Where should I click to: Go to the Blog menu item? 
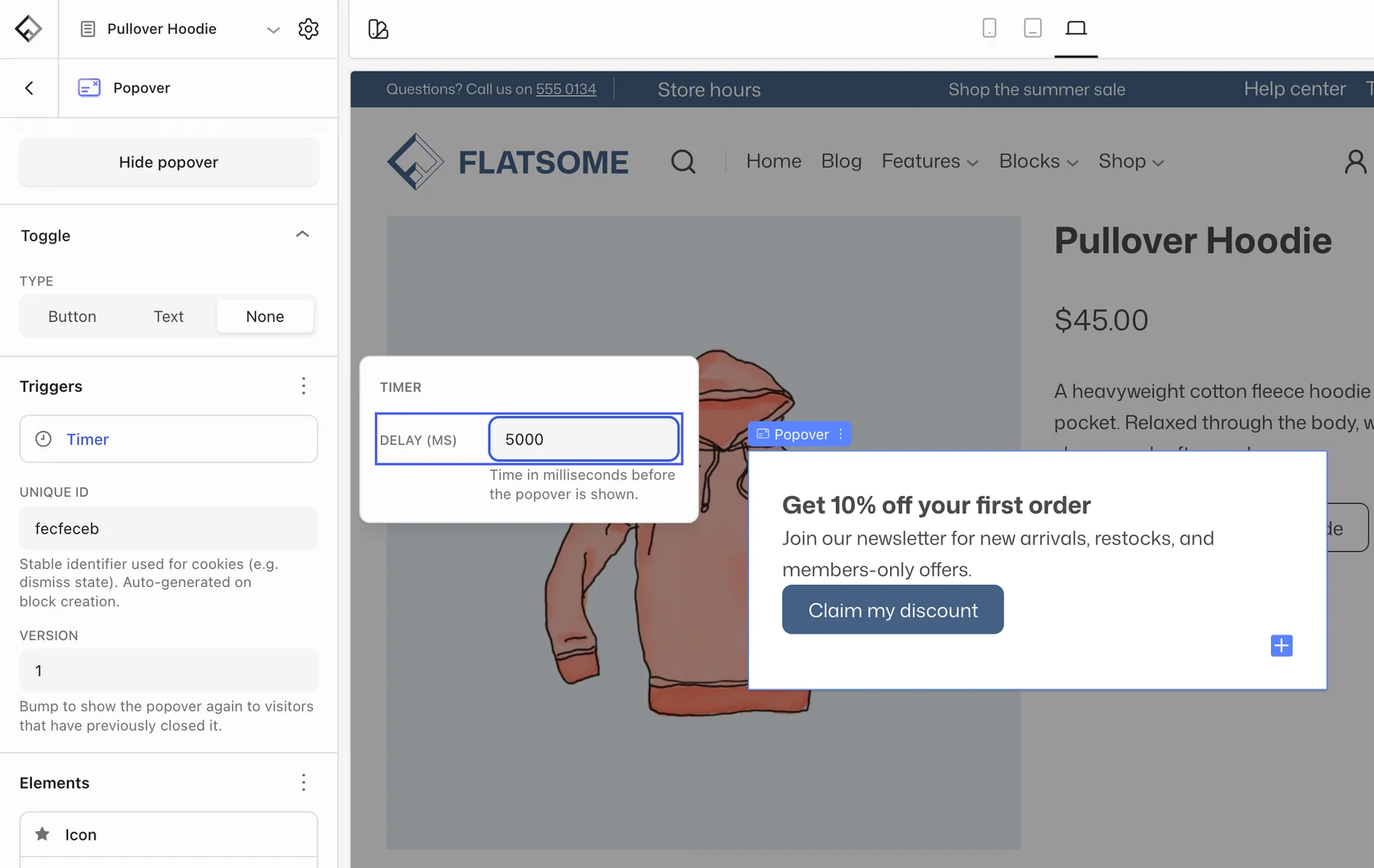[x=841, y=161]
